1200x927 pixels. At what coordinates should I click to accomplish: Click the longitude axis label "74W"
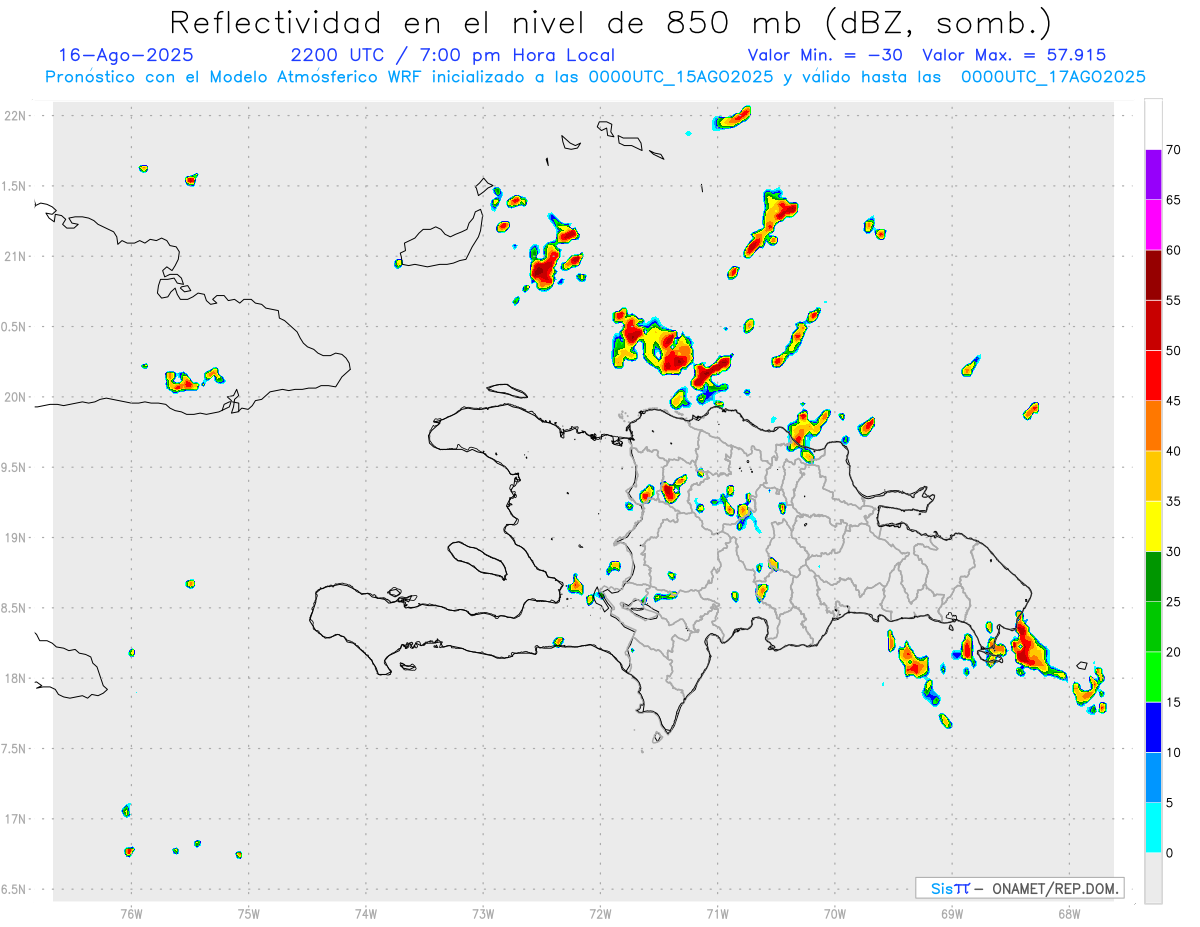click(x=366, y=914)
